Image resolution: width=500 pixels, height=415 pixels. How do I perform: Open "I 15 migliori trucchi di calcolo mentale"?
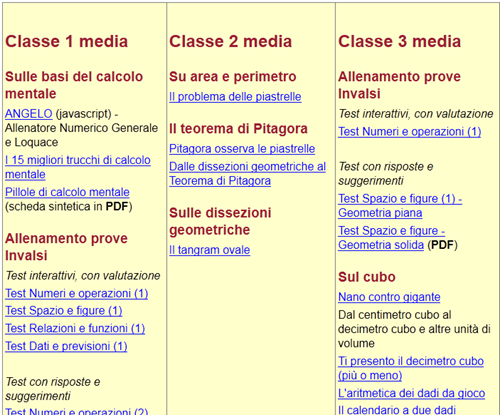tap(78, 167)
